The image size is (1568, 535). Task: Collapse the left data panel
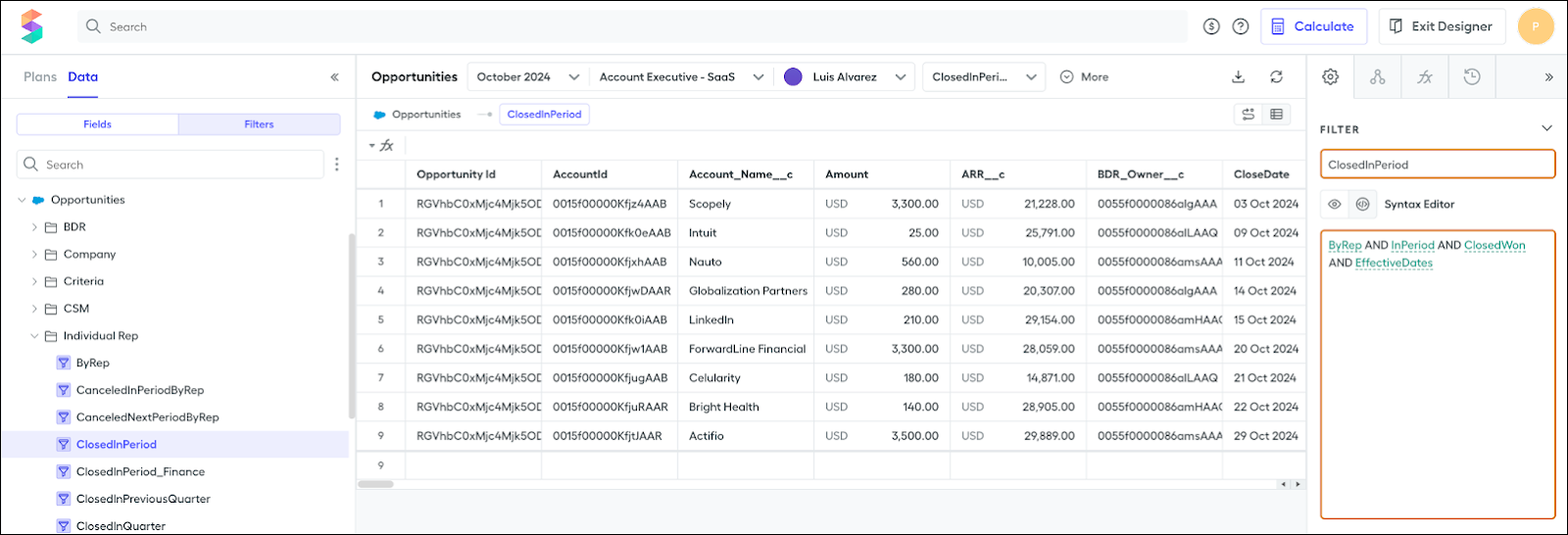(334, 76)
